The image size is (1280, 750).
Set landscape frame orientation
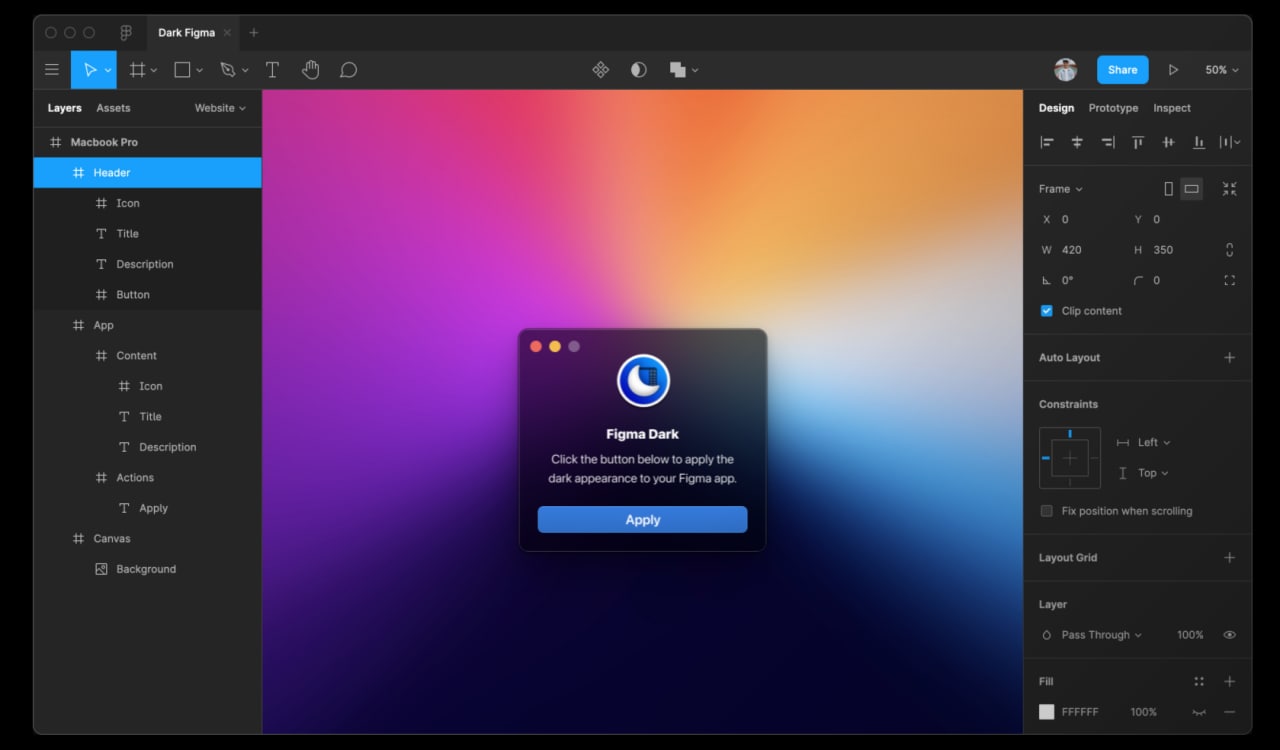click(1191, 189)
